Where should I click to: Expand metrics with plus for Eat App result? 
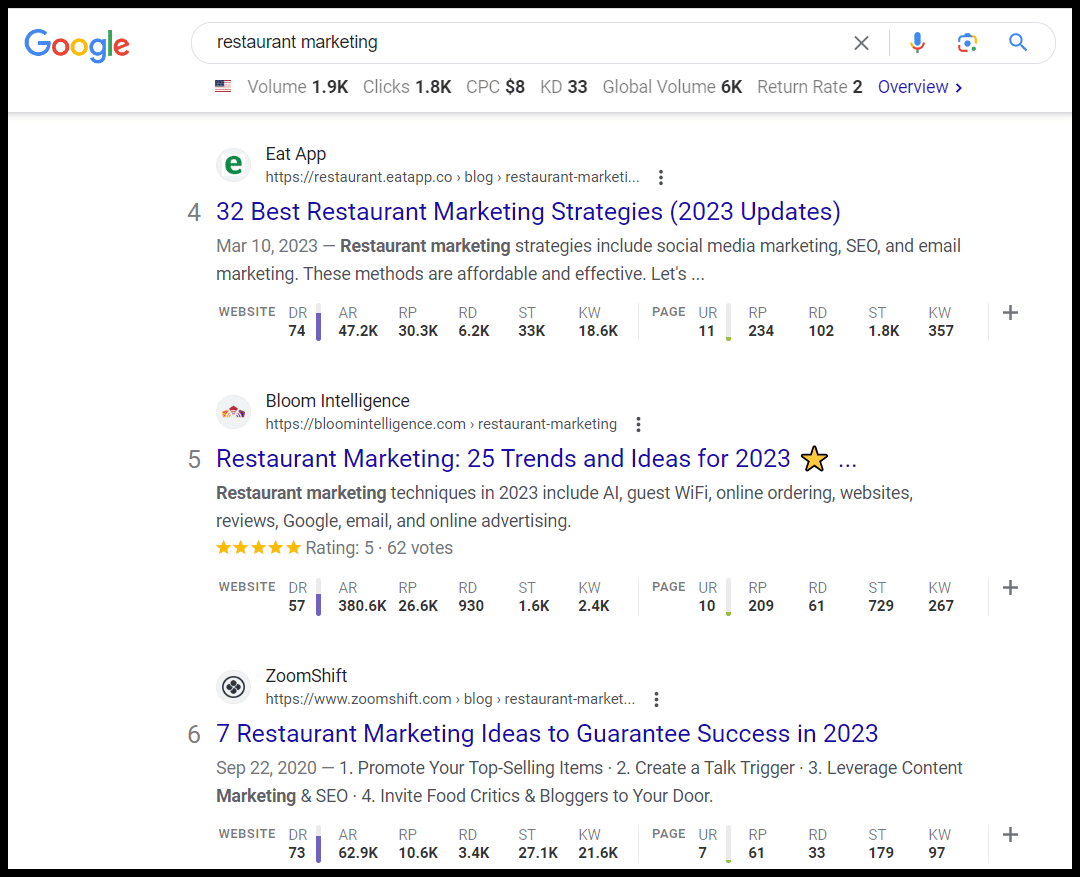click(x=1010, y=313)
